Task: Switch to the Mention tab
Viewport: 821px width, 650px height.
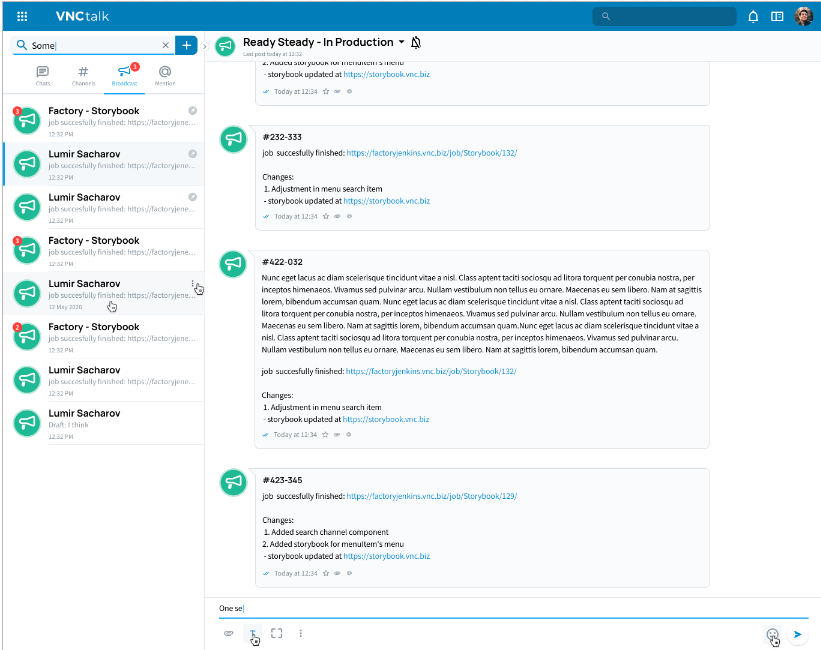Action: point(165,75)
